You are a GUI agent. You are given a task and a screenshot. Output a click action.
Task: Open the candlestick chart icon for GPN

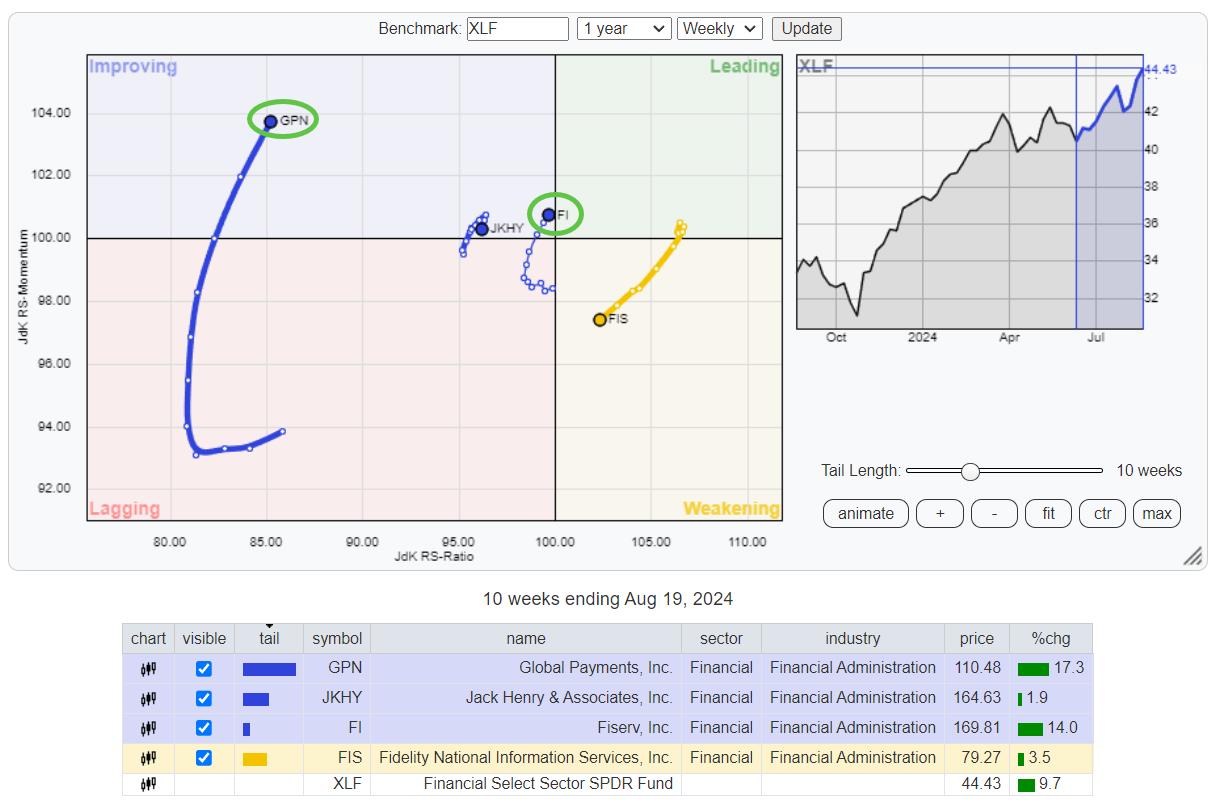148,668
